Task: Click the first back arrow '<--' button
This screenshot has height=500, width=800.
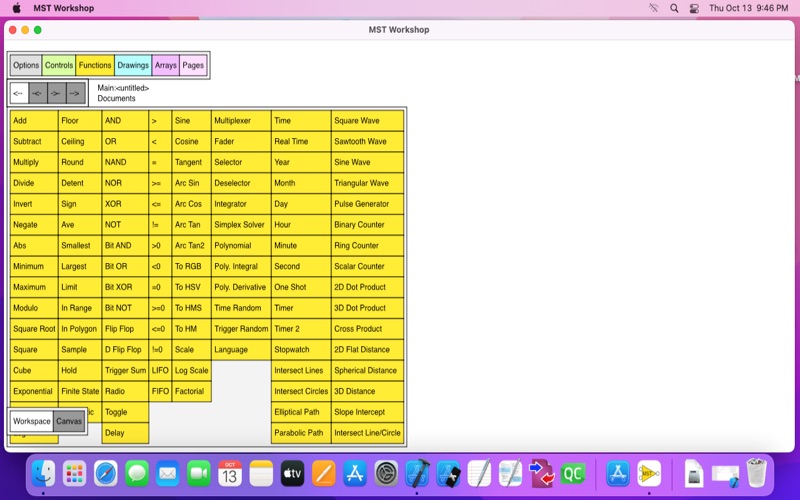Action: (x=19, y=93)
